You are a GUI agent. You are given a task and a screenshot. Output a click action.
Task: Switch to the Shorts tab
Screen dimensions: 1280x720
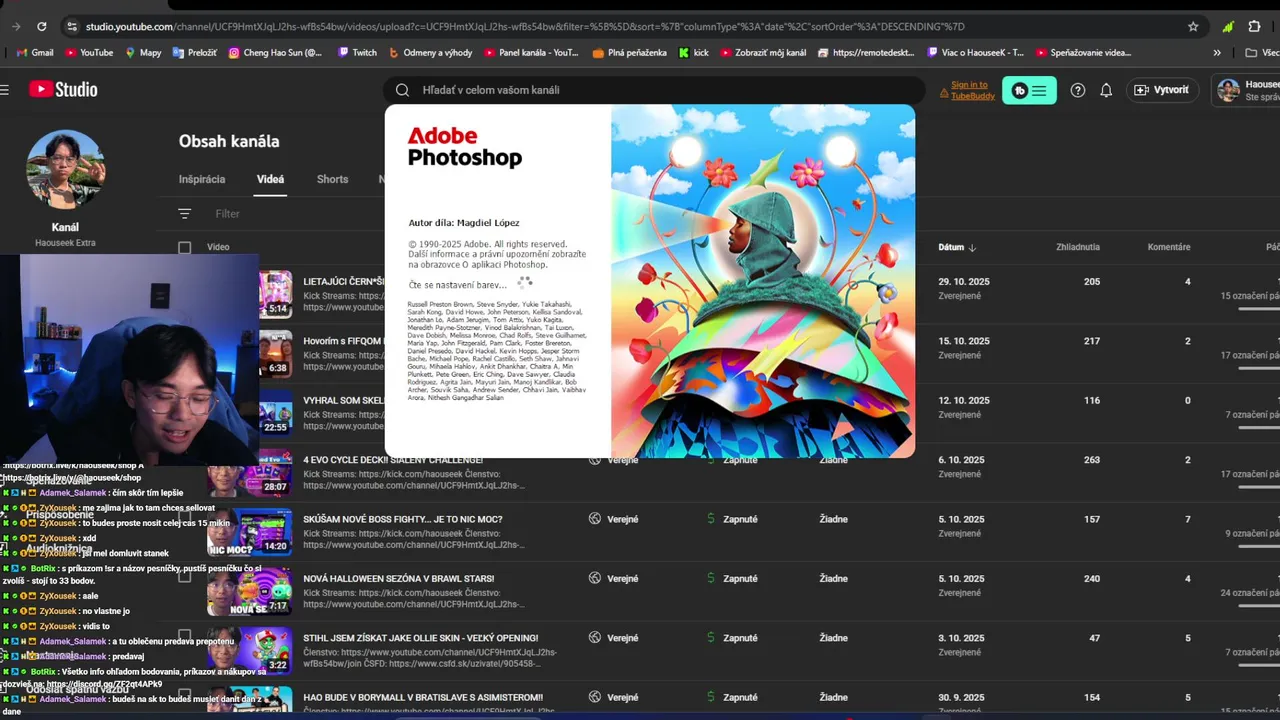pyautogui.click(x=332, y=179)
